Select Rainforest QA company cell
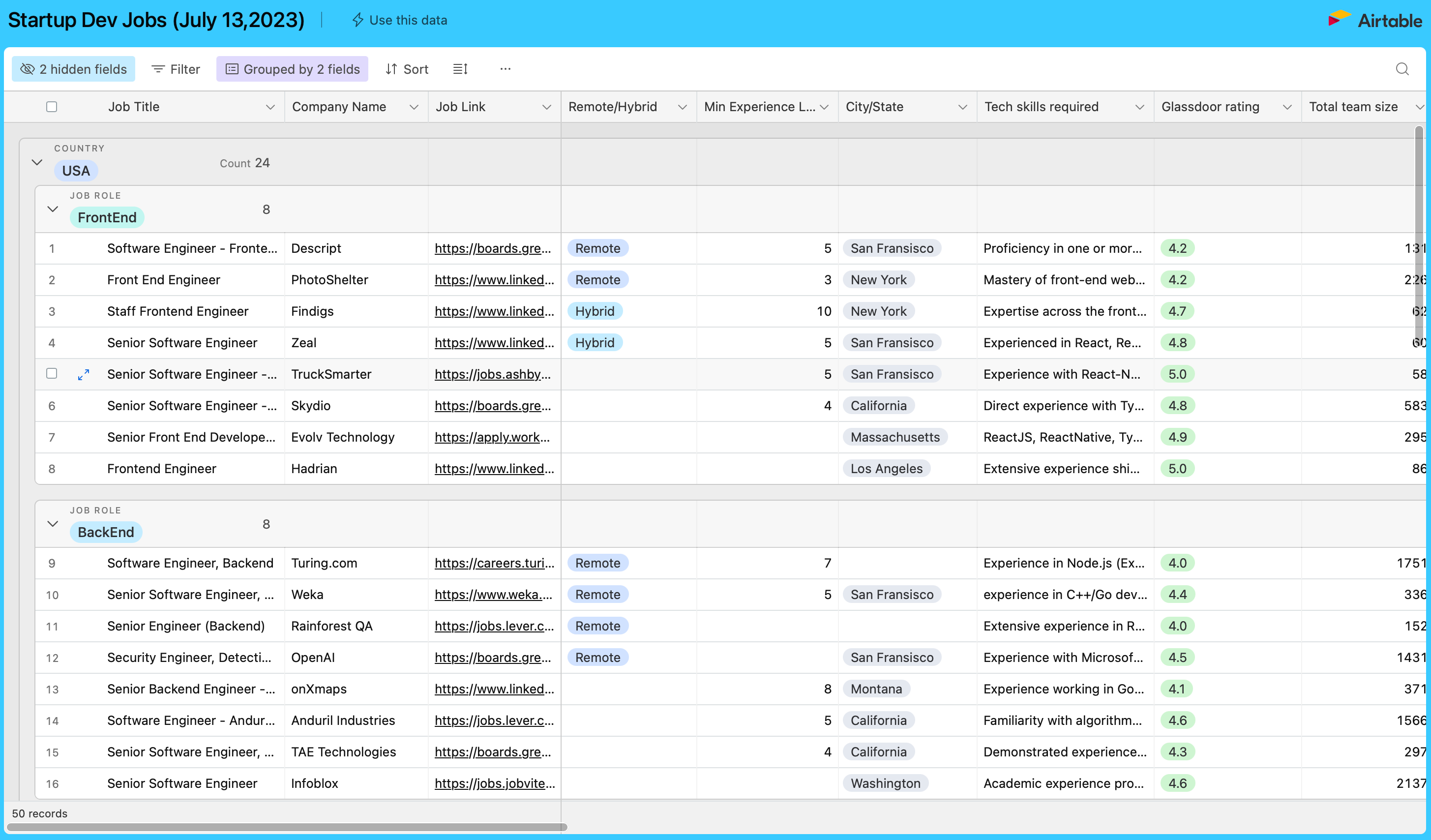Screen dimensions: 1431x840 coord(356,626)
